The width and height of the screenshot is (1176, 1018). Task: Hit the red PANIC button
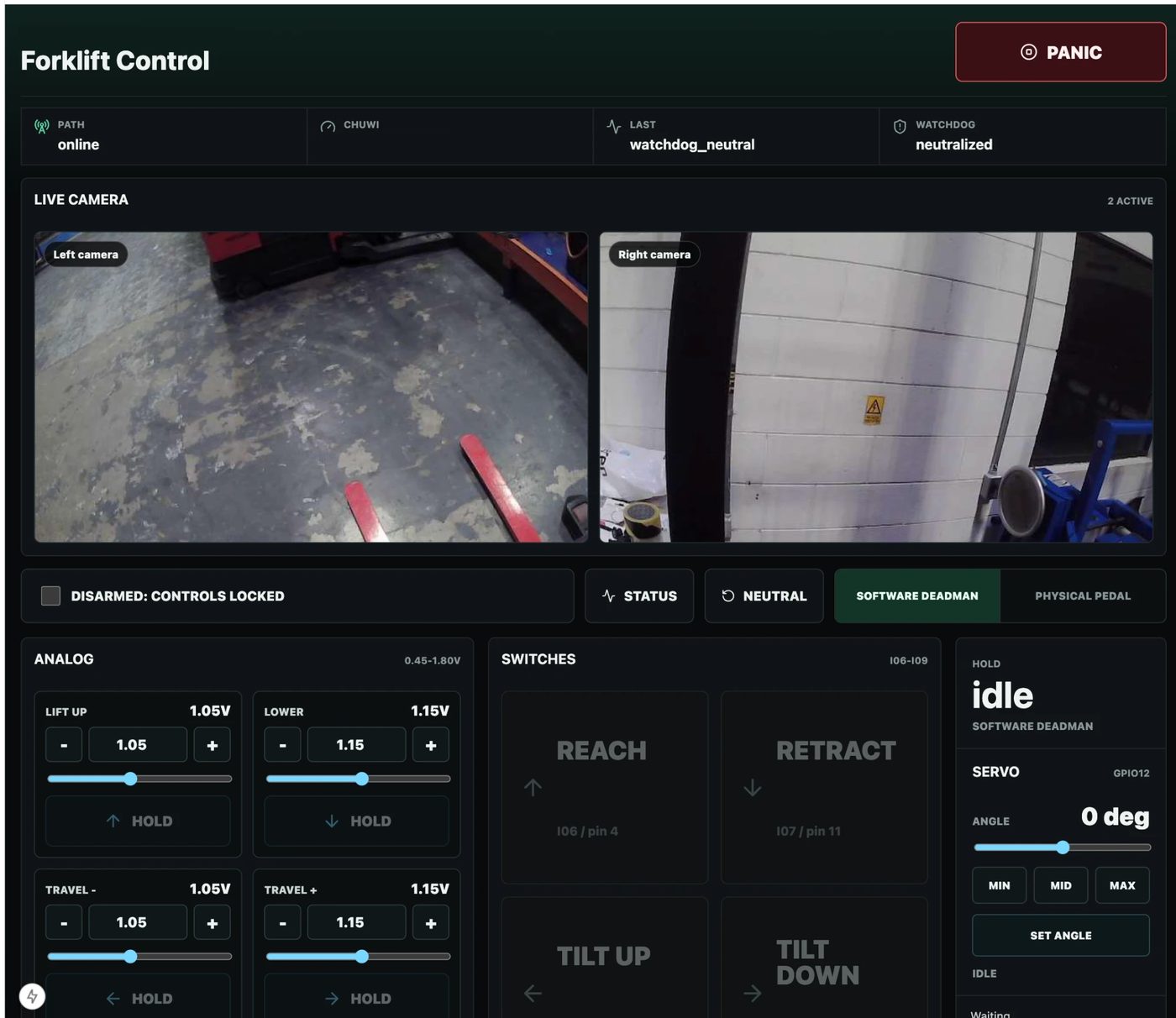[1060, 52]
